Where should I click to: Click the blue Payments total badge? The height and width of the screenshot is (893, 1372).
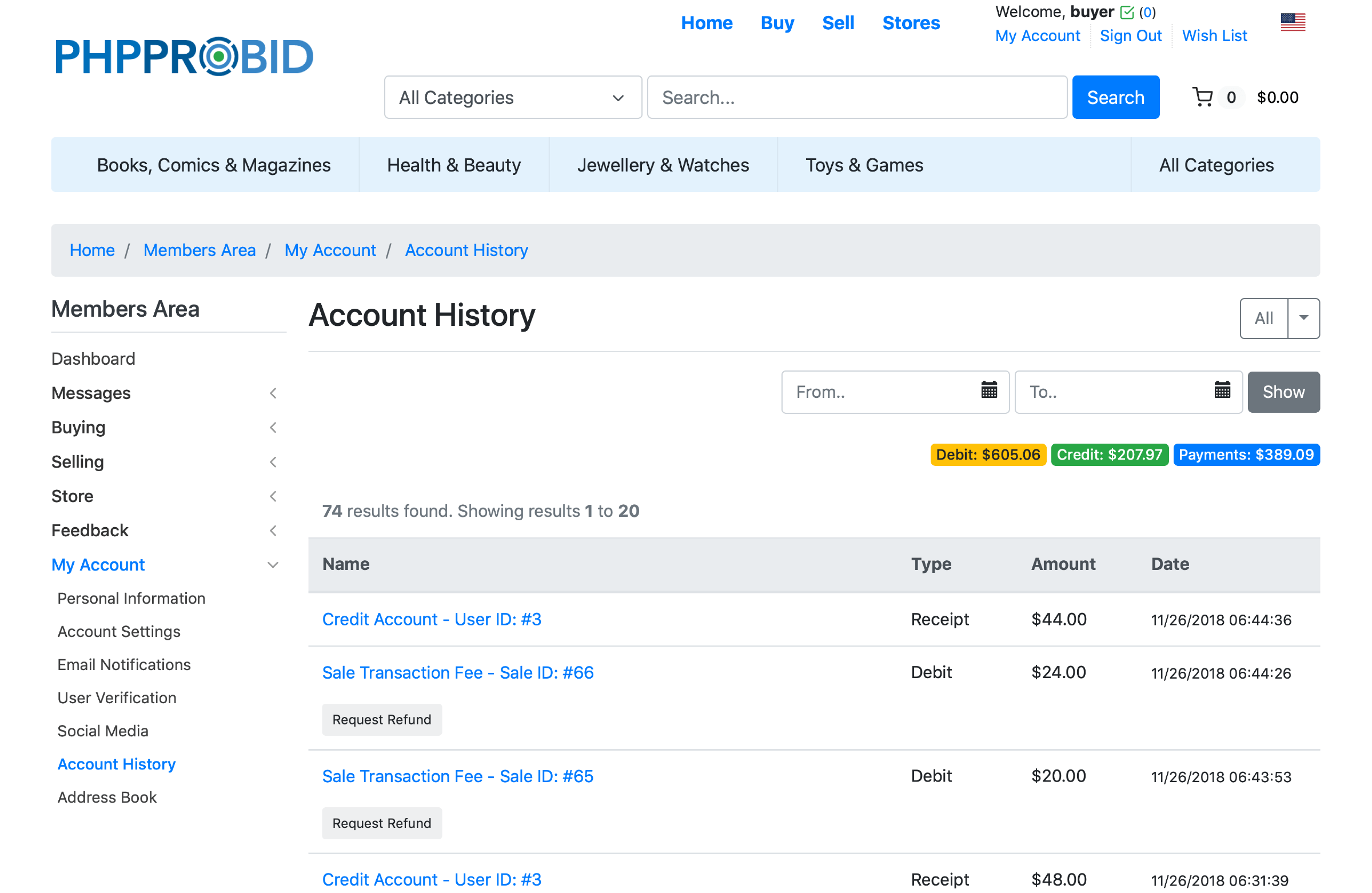coord(1246,455)
